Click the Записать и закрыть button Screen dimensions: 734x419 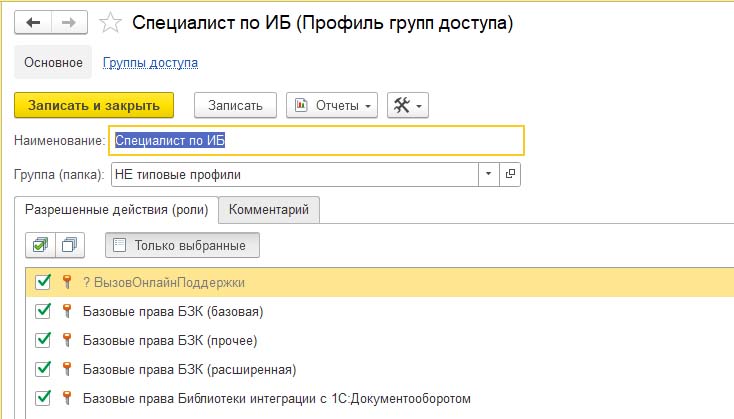[x=94, y=106]
